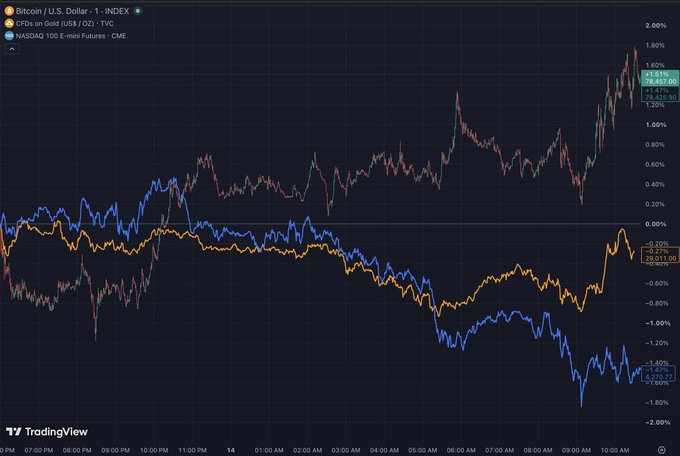
Task: Click the -0.60% price scale label
Action: 655,284
